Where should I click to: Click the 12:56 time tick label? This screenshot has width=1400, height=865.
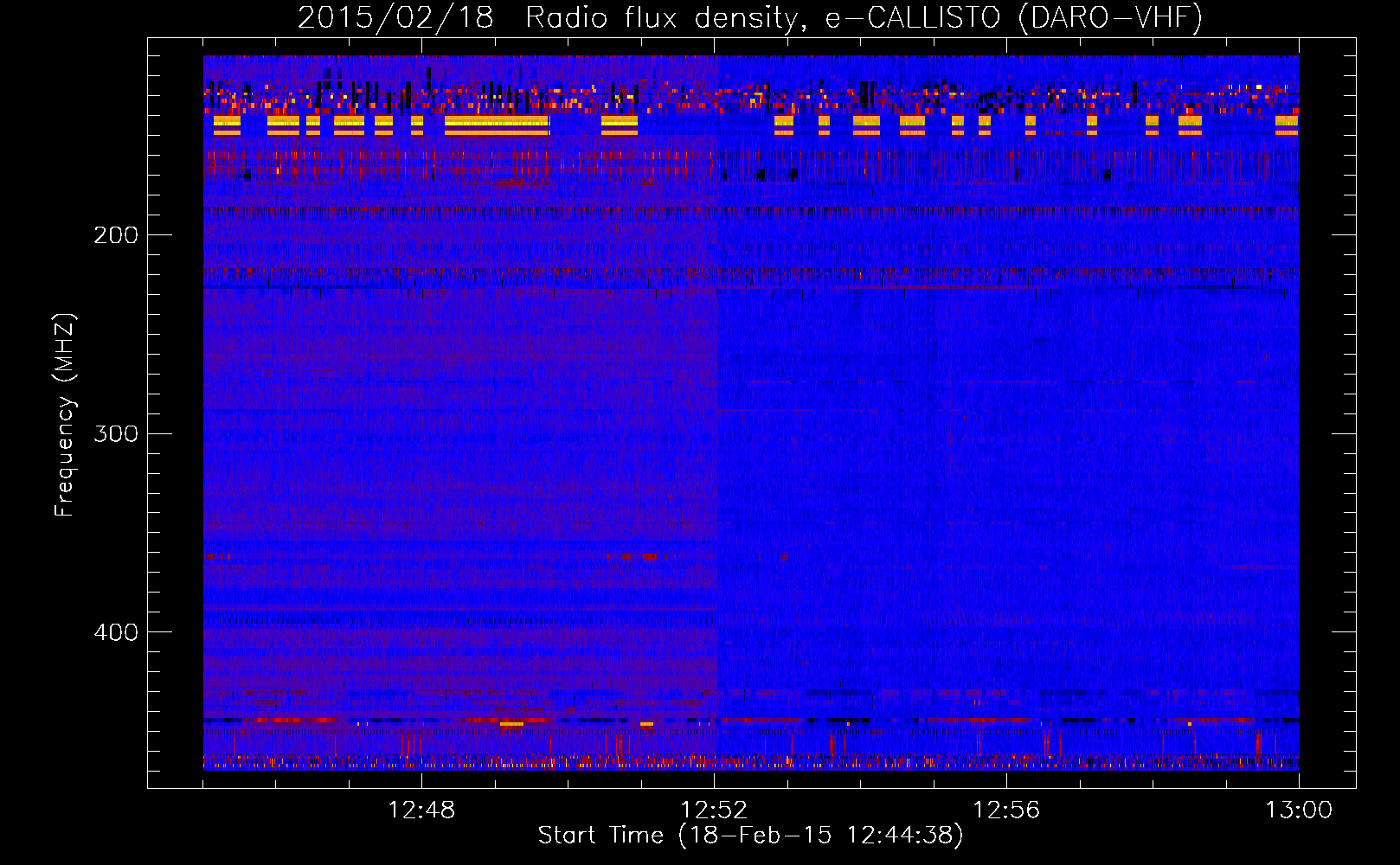click(x=1006, y=811)
